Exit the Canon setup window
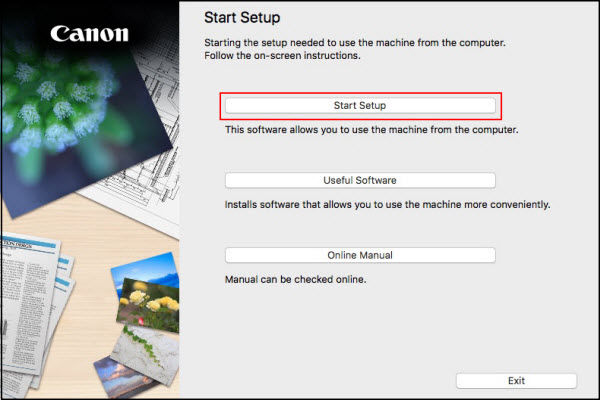This screenshot has width=600, height=400. [516, 381]
